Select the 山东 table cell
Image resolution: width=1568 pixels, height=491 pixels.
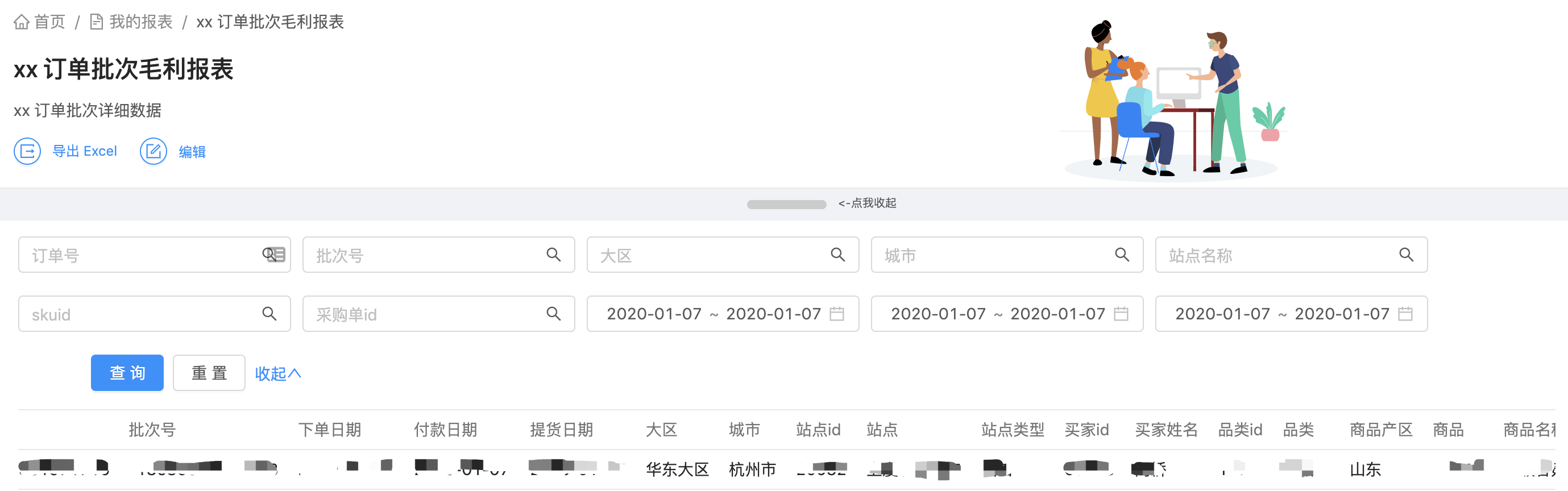pyautogui.click(x=1365, y=469)
